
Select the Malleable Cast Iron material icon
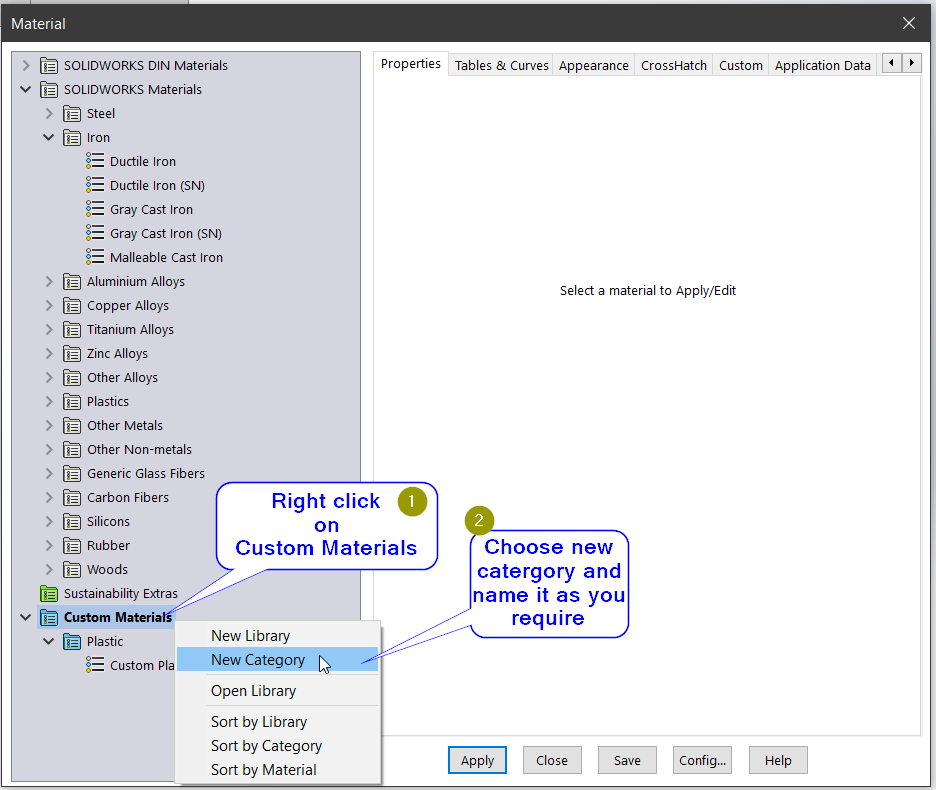(x=95, y=257)
